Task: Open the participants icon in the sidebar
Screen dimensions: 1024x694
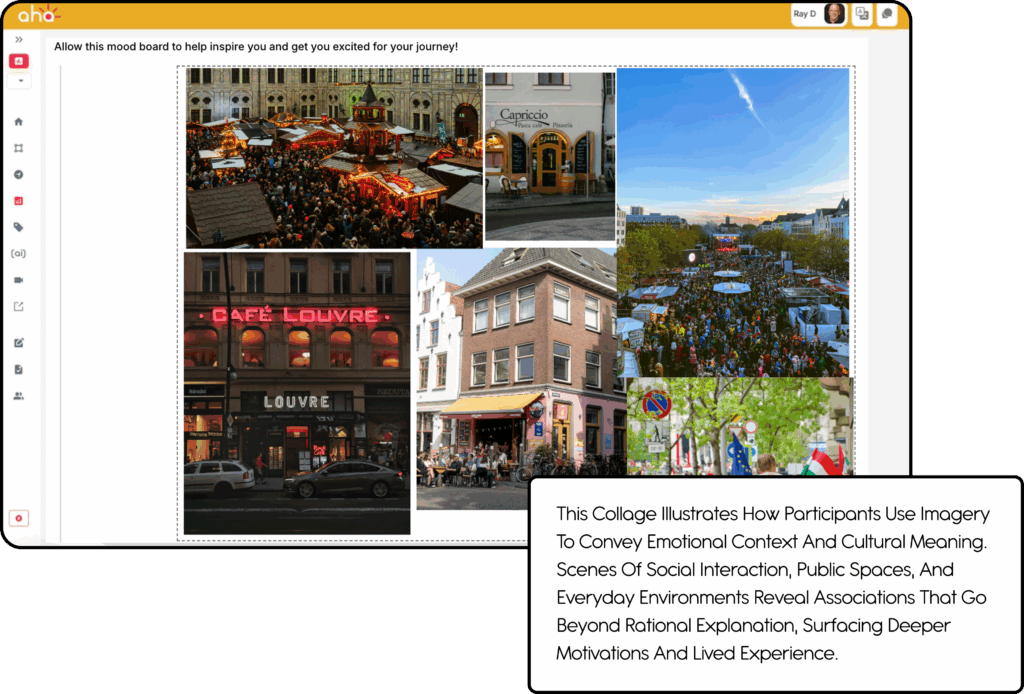Action: pyautogui.click(x=19, y=394)
